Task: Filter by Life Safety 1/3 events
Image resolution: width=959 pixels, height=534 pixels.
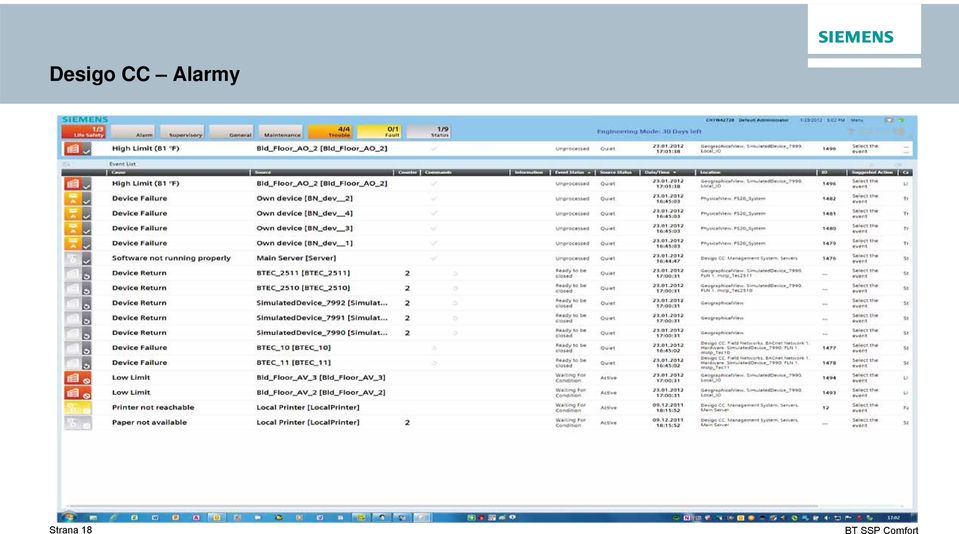Action: 83,132
